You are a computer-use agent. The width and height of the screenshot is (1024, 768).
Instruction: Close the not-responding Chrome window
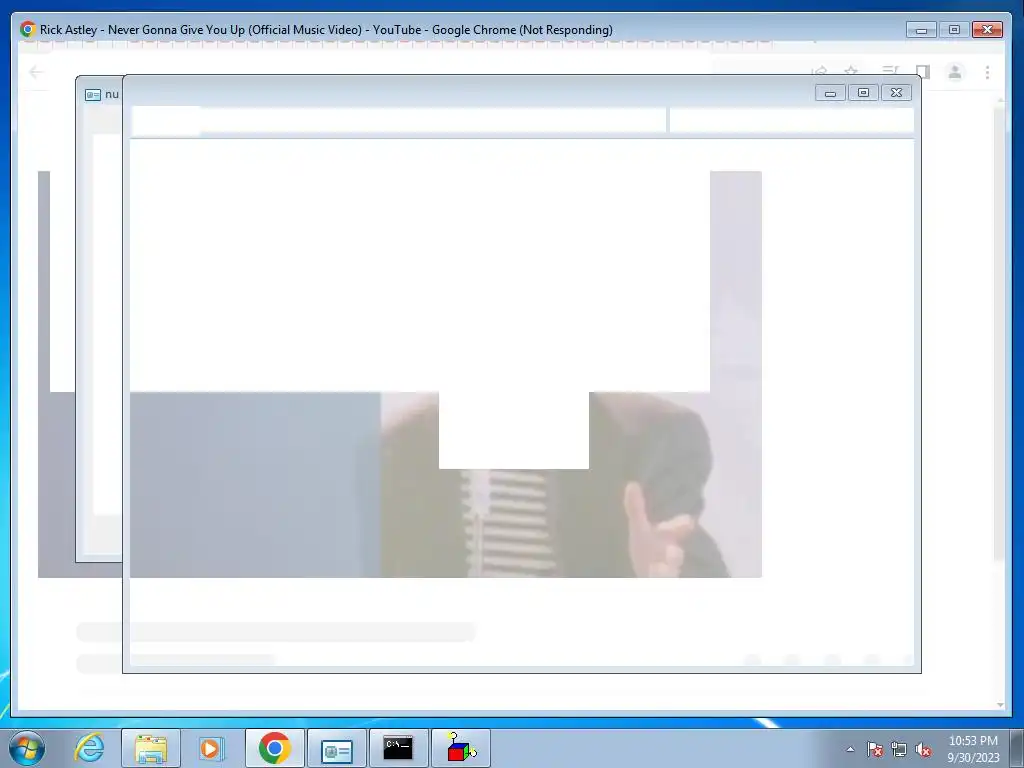[x=987, y=29]
